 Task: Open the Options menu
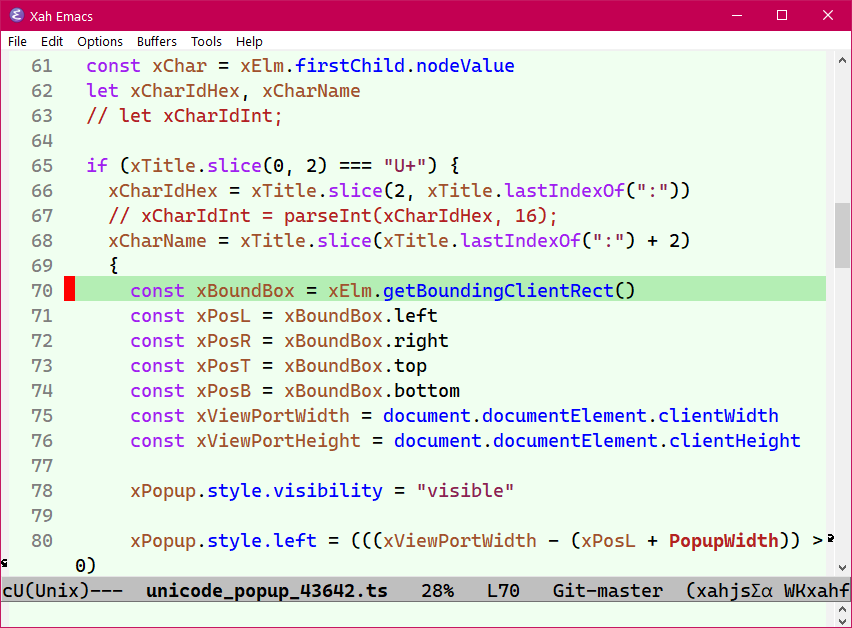pos(100,41)
